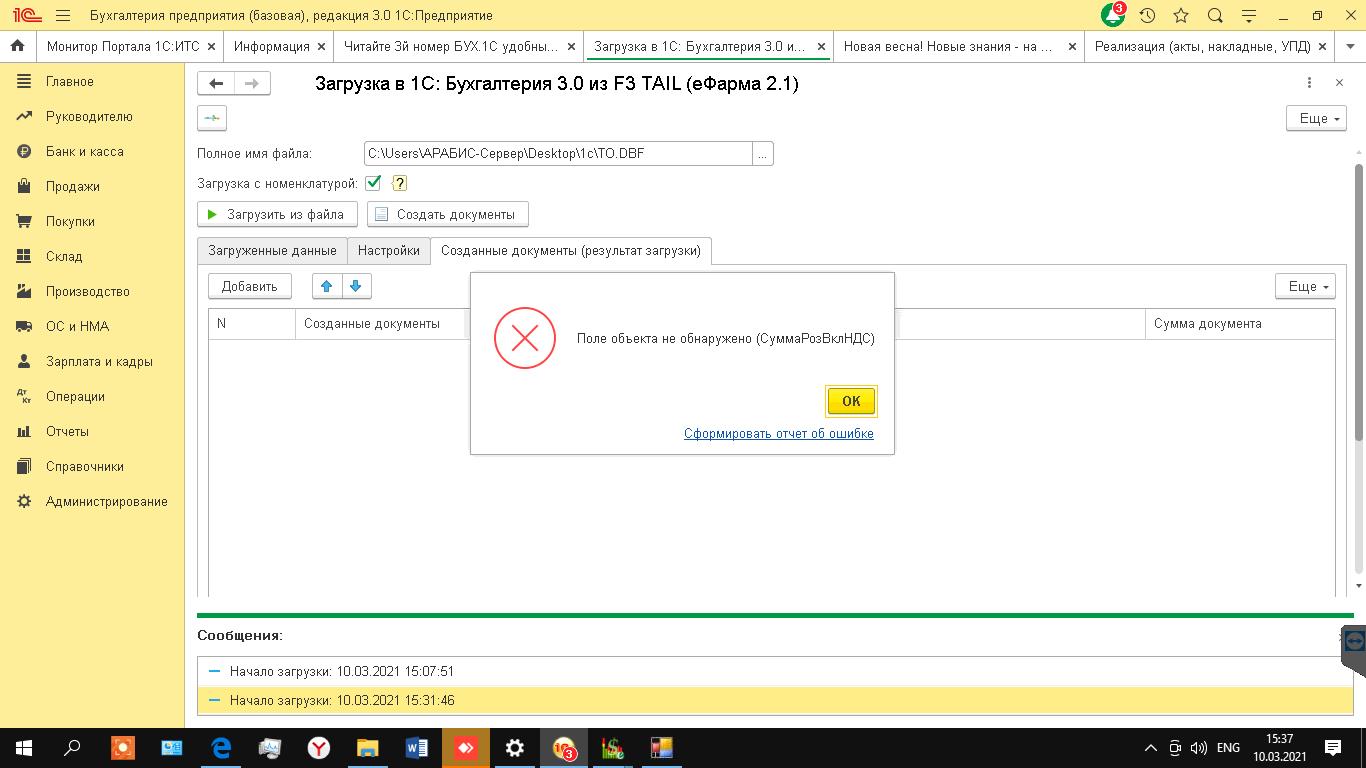Move row up with blue up arrow
Image resolution: width=1366 pixels, height=768 pixels.
(x=326, y=286)
